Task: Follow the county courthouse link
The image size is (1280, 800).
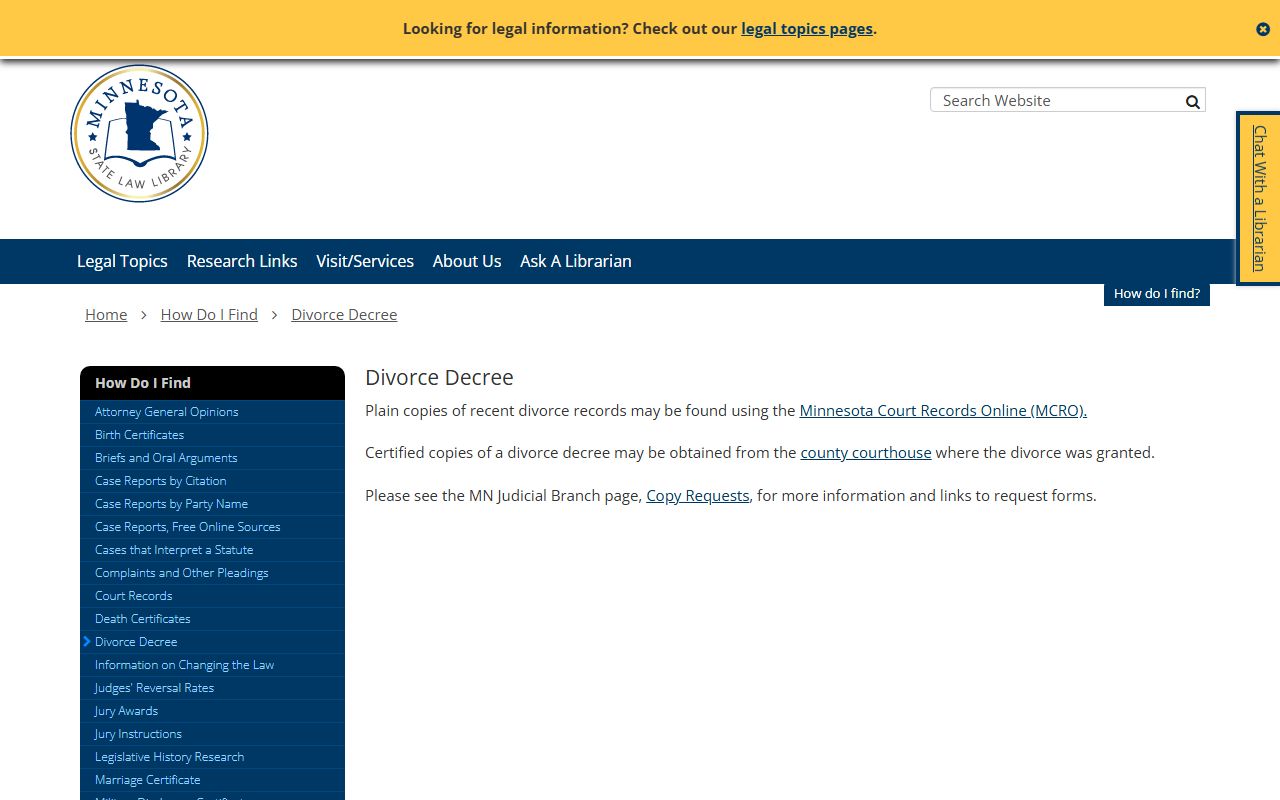Action: [866, 452]
